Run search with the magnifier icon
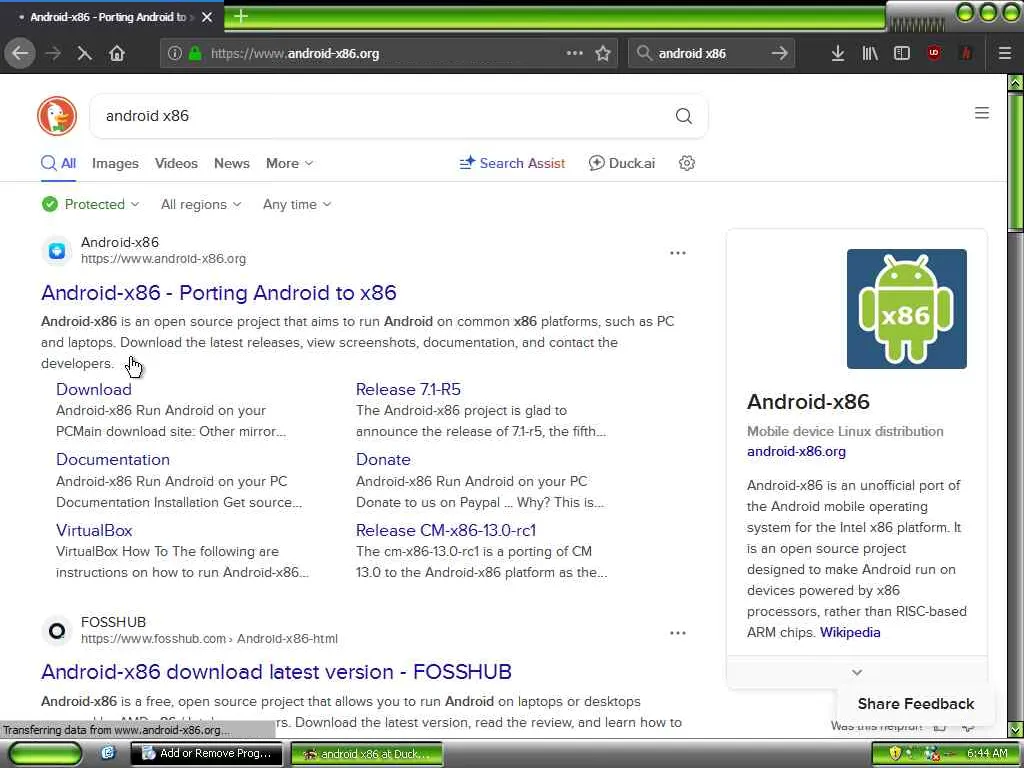Screen dimensions: 1024x768 click(684, 116)
